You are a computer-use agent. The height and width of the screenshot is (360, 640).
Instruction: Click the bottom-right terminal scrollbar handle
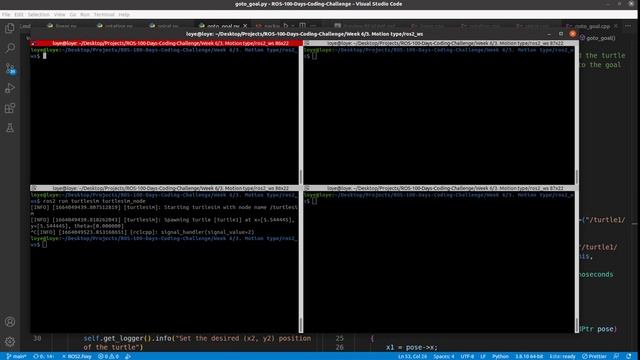[576, 325]
